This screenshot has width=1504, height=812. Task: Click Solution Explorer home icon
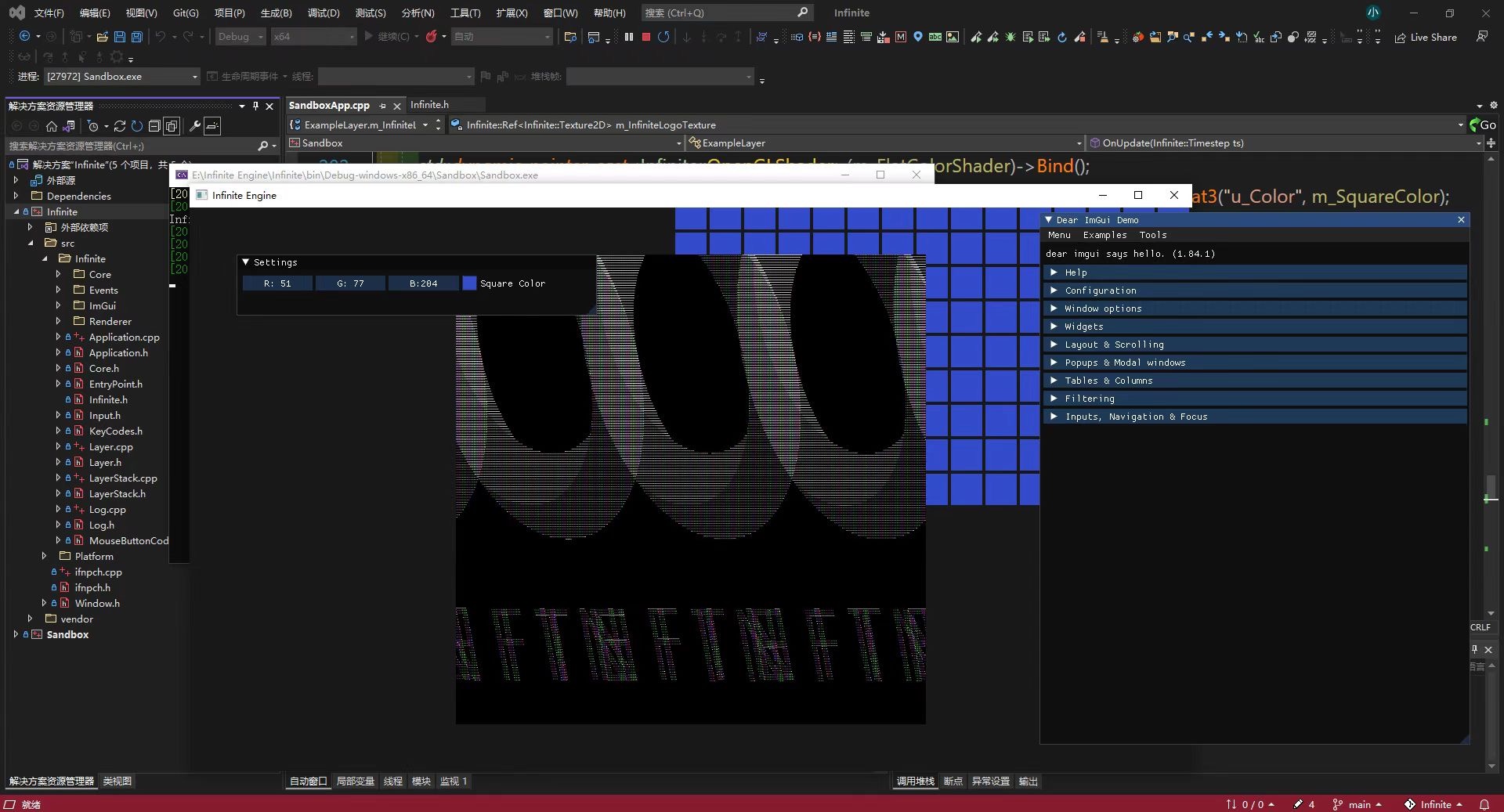[52, 126]
